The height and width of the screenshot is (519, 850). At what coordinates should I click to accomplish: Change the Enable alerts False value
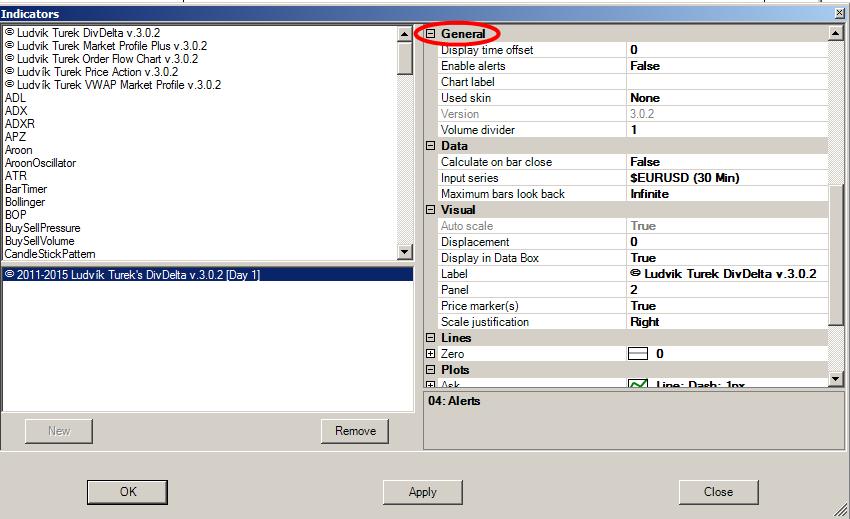[727, 66]
